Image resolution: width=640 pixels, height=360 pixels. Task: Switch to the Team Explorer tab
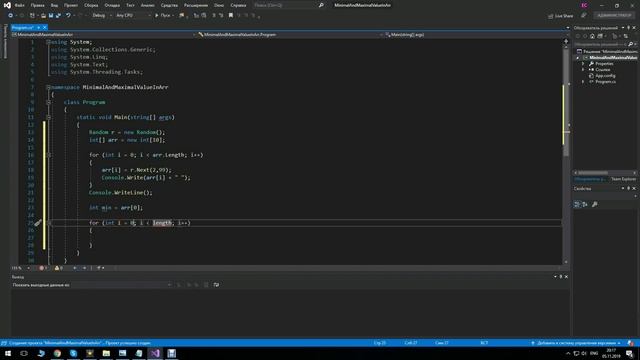tap(623, 179)
